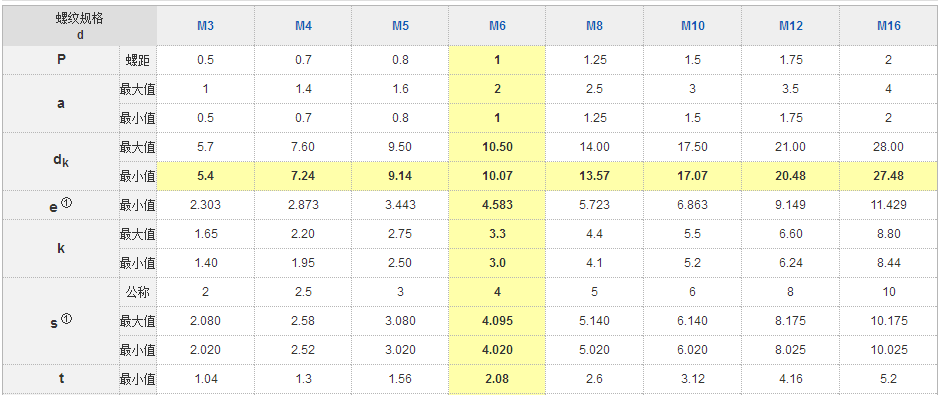Click t min value 1.04
Image resolution: width=942 pixels, height=395 pixels.
point(205,379)
